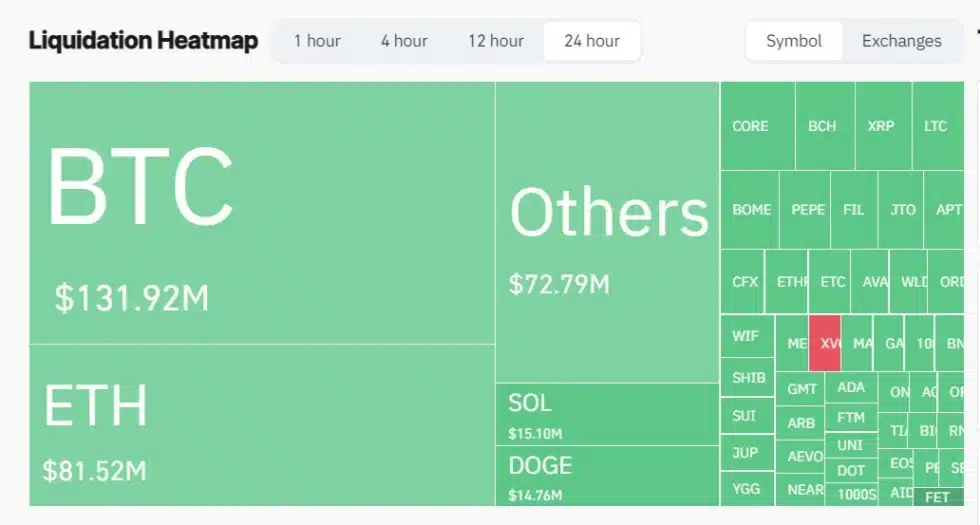Open the ADA tile
The height and width of the screenshot is (525, 980).
(x=851, y=387)
